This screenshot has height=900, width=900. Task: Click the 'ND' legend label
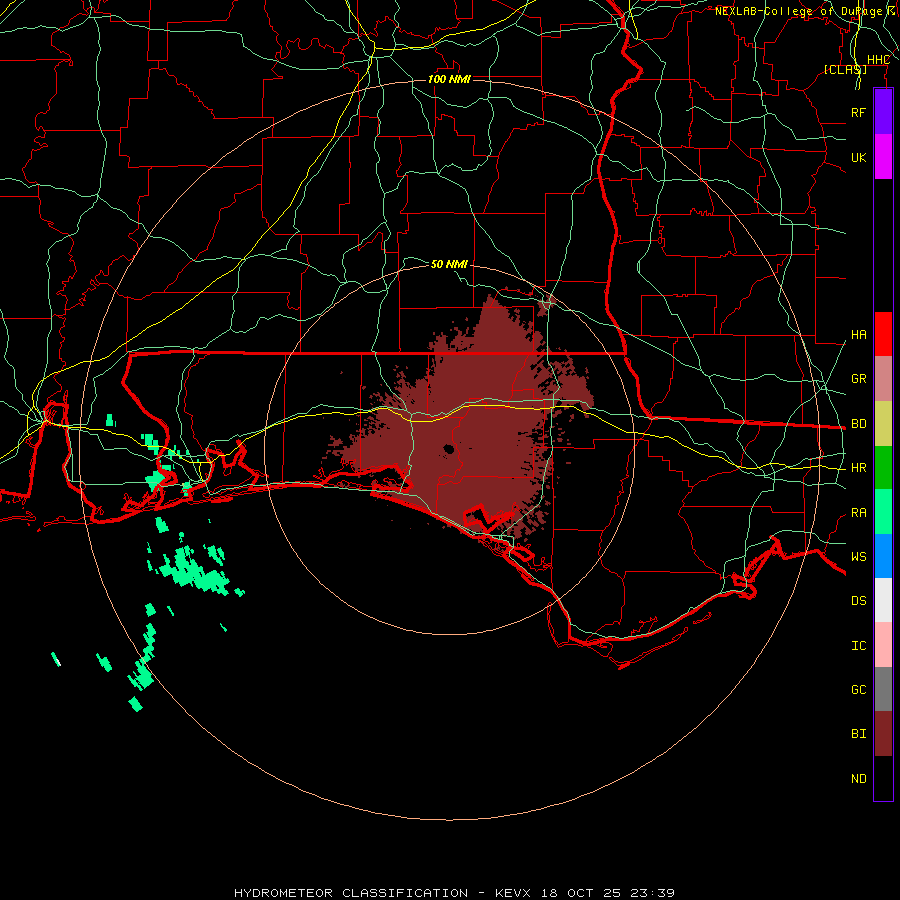[858, 779]
